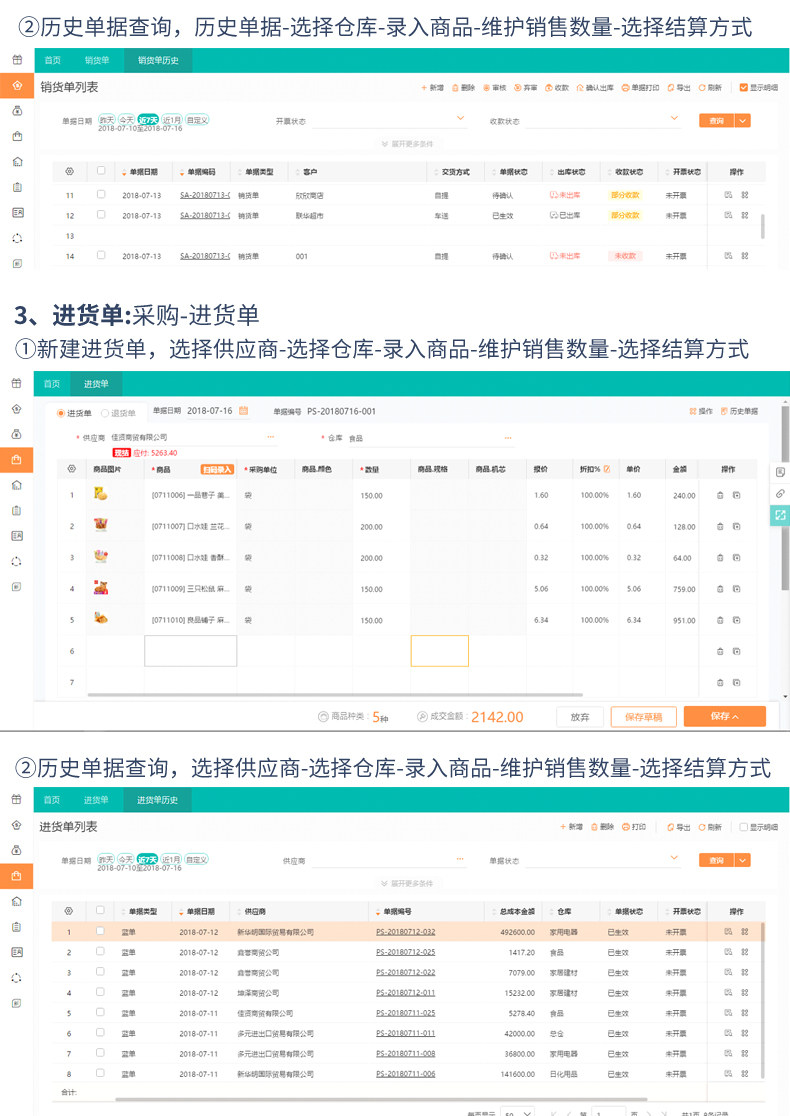Open order link PS-20180712-032
The height and width of the screenshot is (1116, 790).
pyautogui.click(x=406, y=932)
